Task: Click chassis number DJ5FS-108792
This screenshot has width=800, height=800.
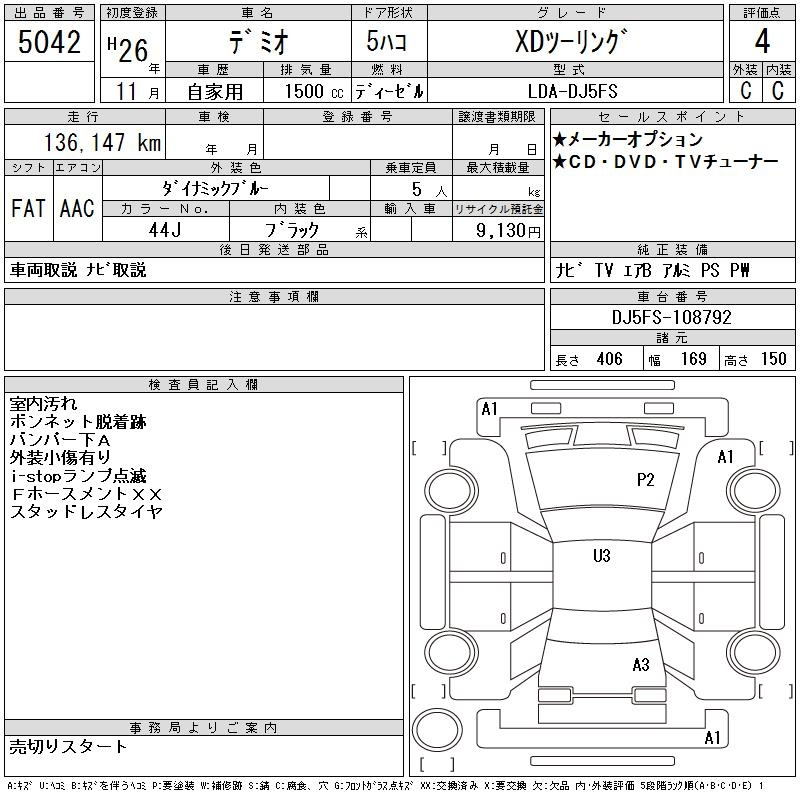Action: click(x=672, y=318)
